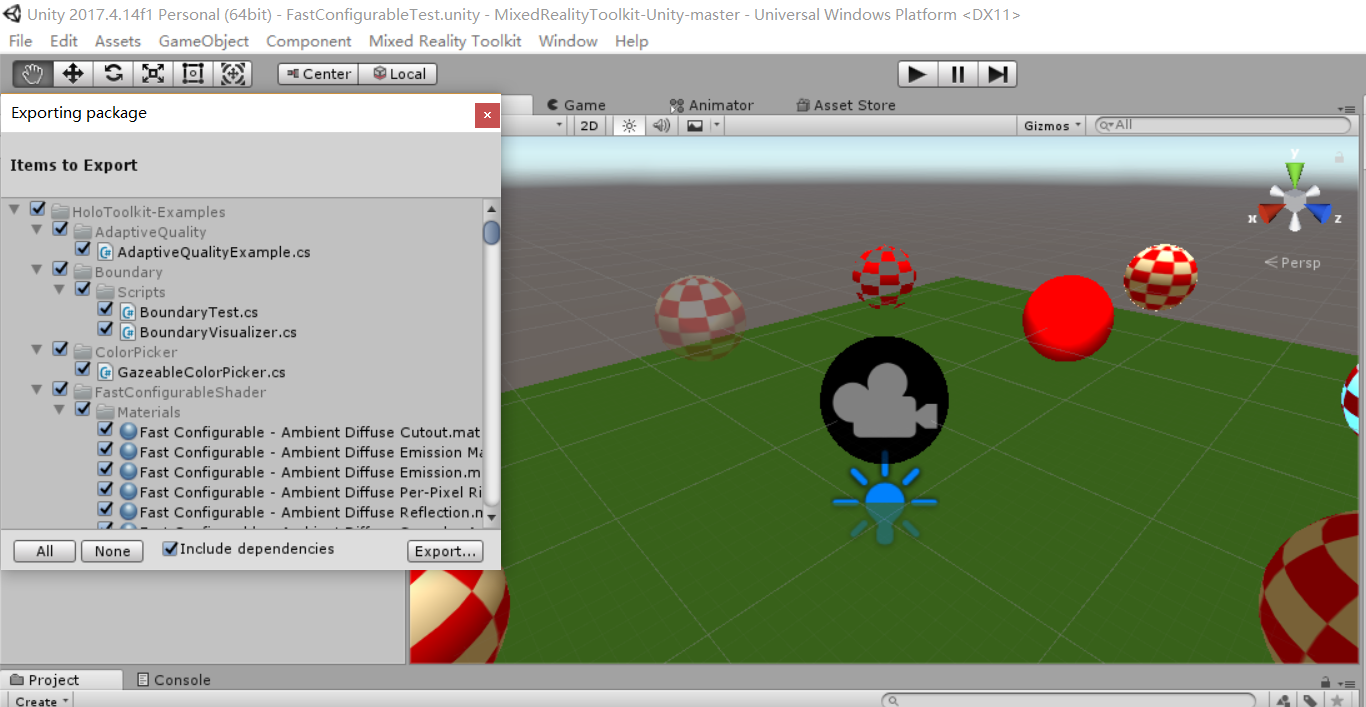
Task: Uncheck HoloToolkit-Examples root checkbox
Action: pos(38,209)
